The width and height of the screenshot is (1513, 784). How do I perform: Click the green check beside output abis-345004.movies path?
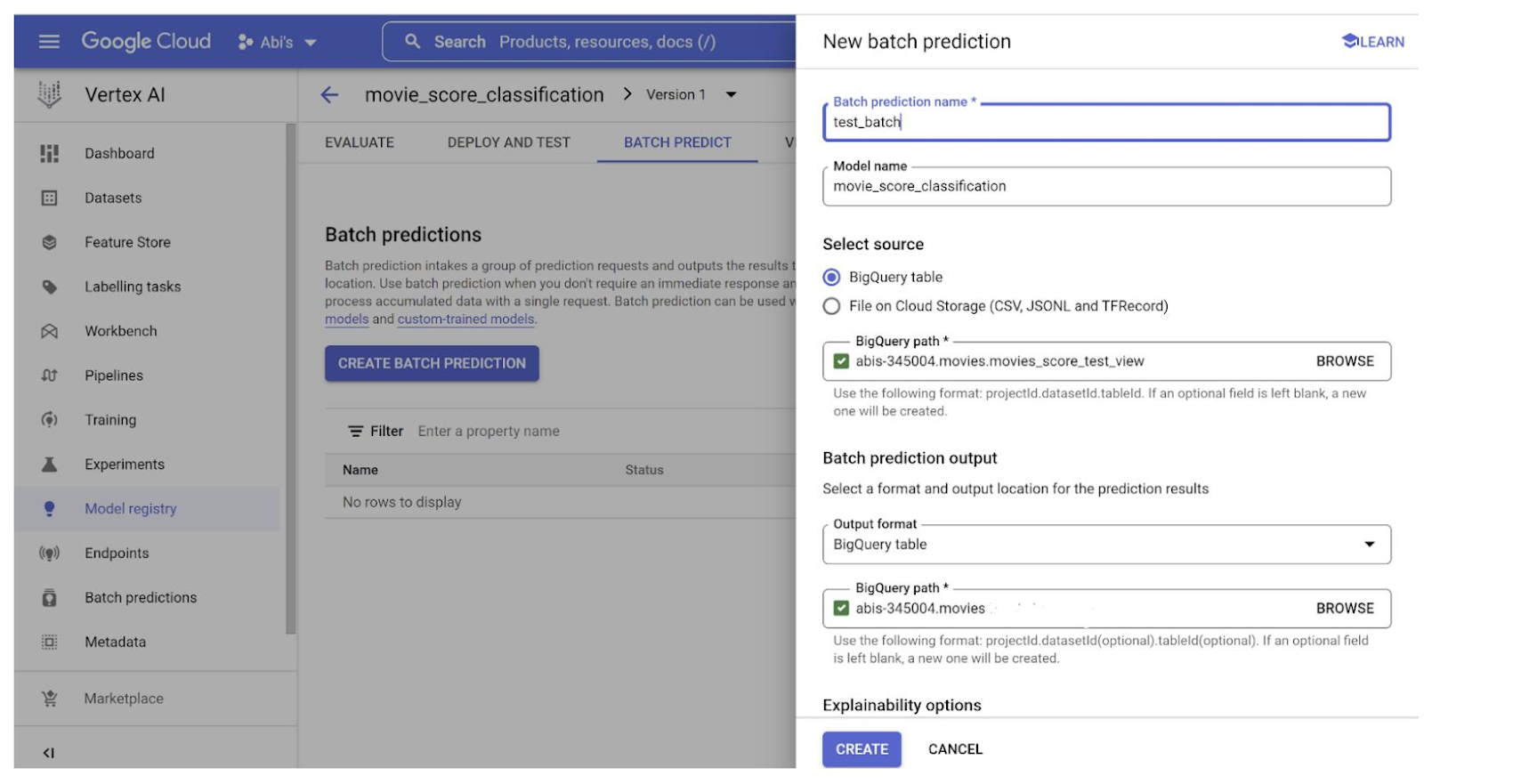[841, 609]
